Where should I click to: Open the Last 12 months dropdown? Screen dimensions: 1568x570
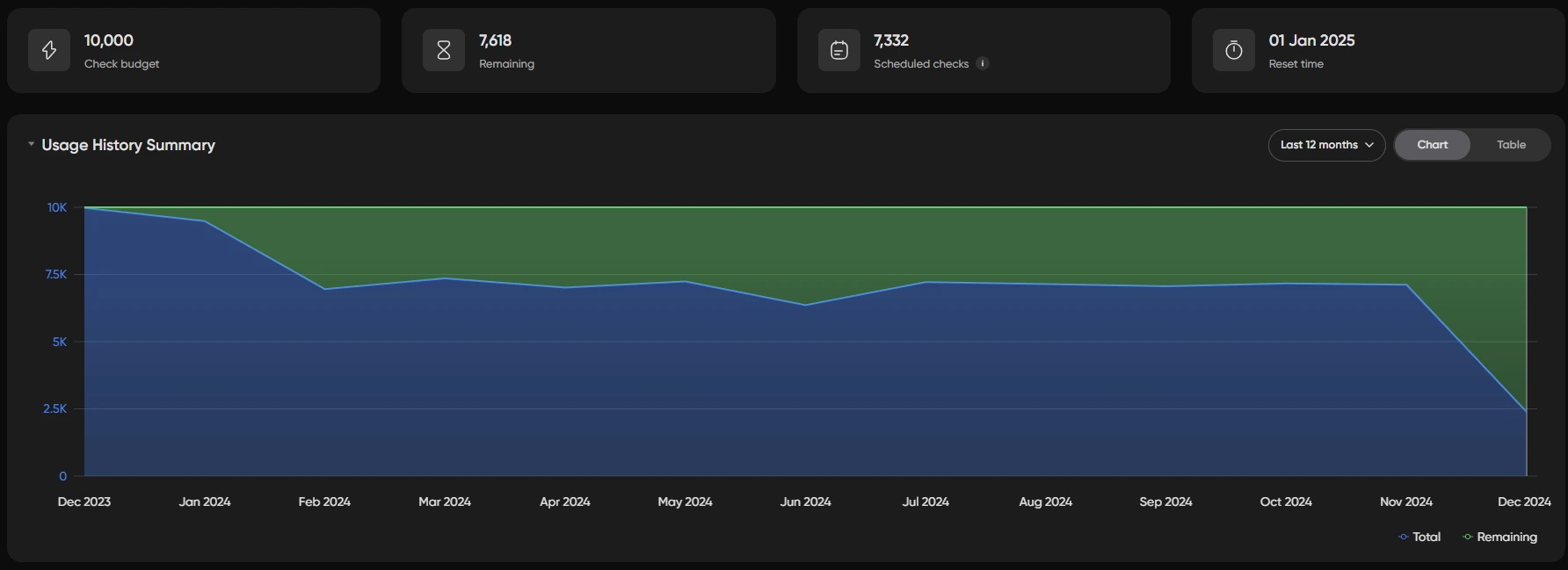[x=1326, y=145]
